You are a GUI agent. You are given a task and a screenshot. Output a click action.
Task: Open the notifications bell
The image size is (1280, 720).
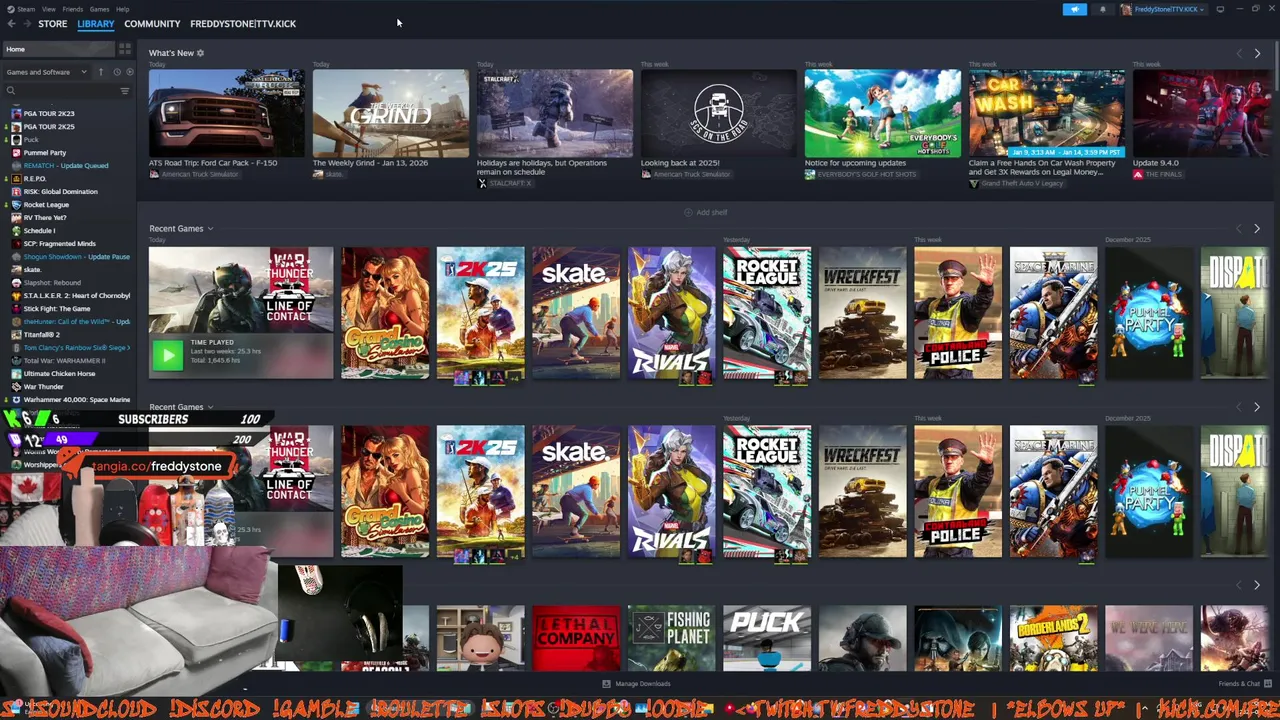point(1103,9)
